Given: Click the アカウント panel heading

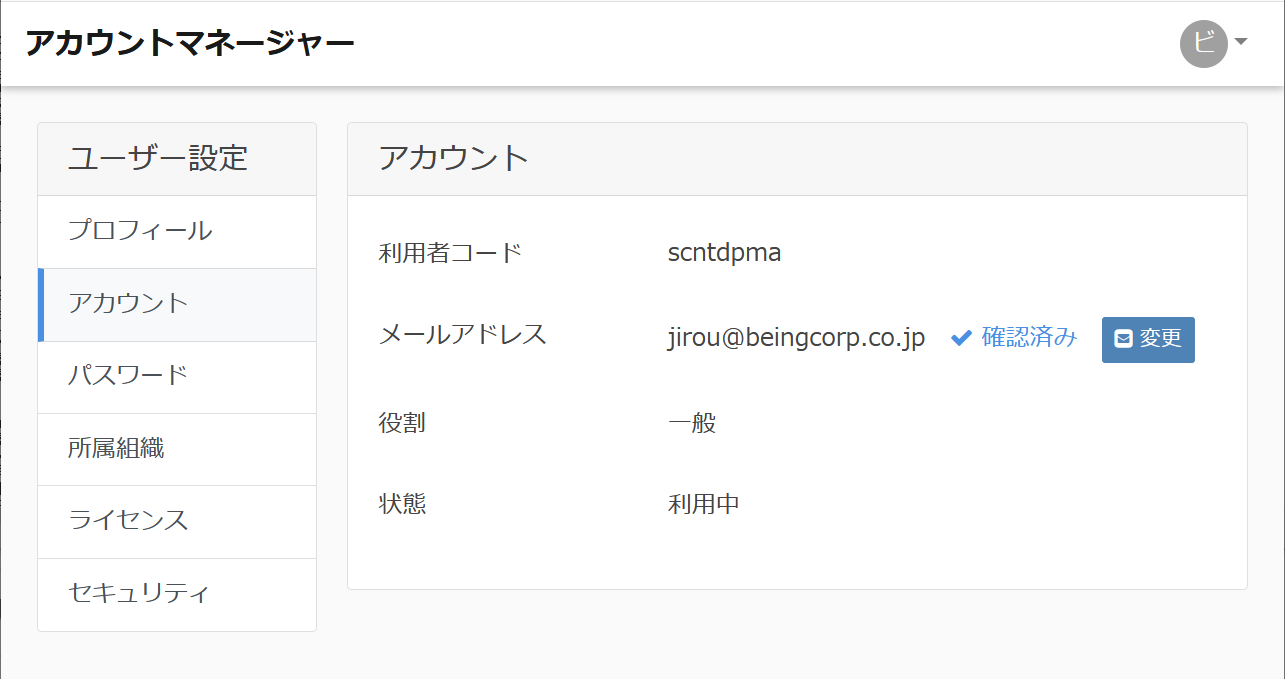Looking at the screenshot, I should coord(453,158).
